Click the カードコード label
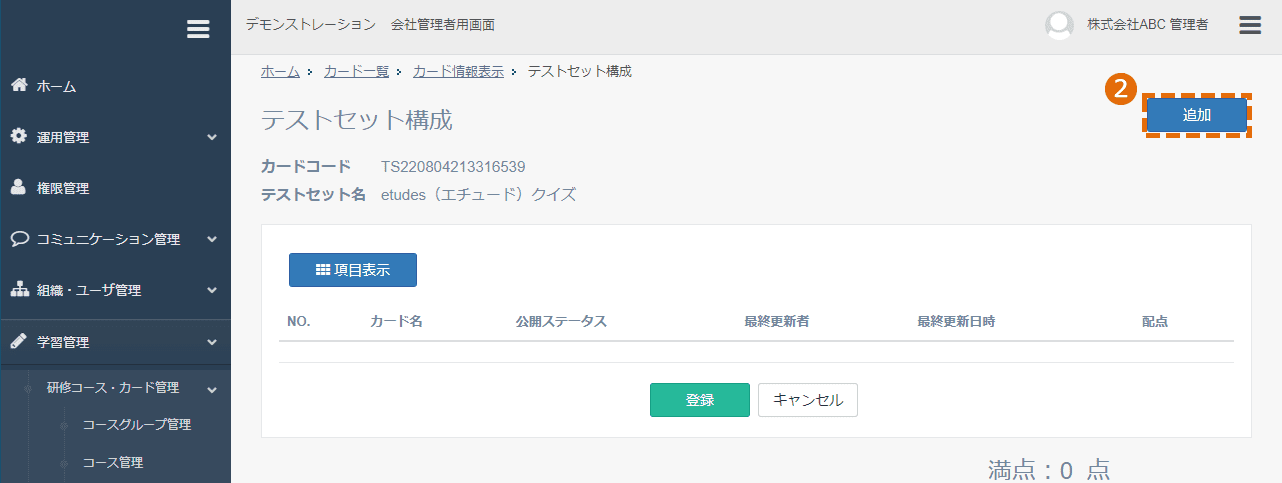This screenshot has height=483, width=1282. point(306,166)
